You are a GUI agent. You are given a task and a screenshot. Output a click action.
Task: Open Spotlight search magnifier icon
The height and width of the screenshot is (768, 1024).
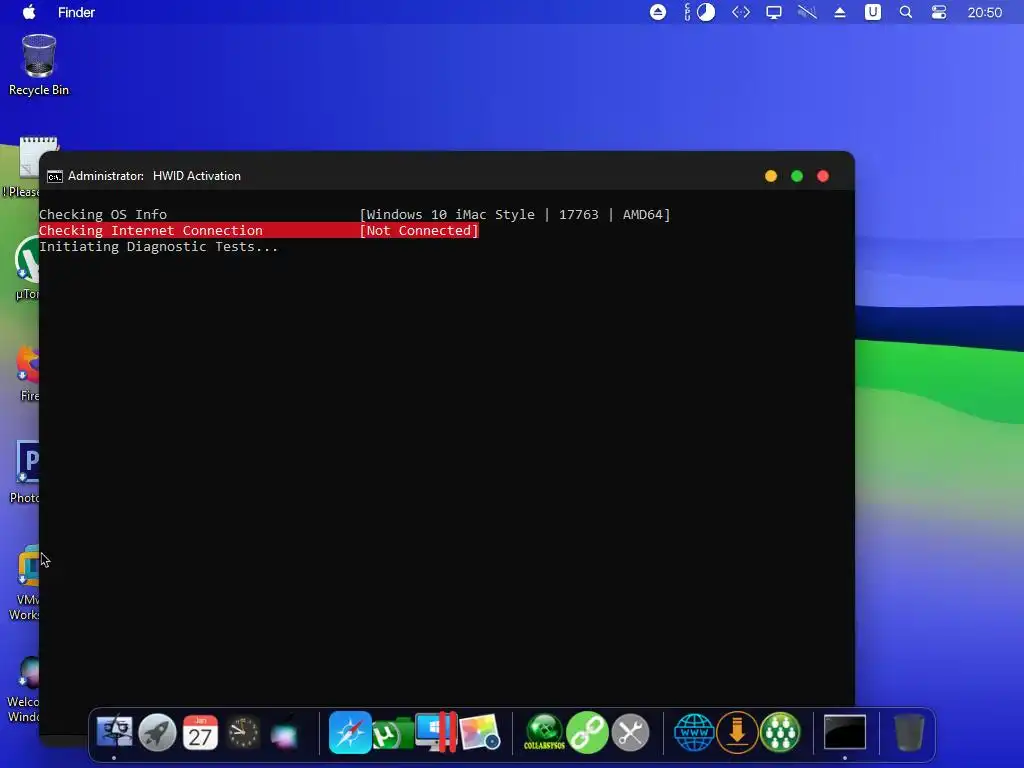tap(906, 12)
